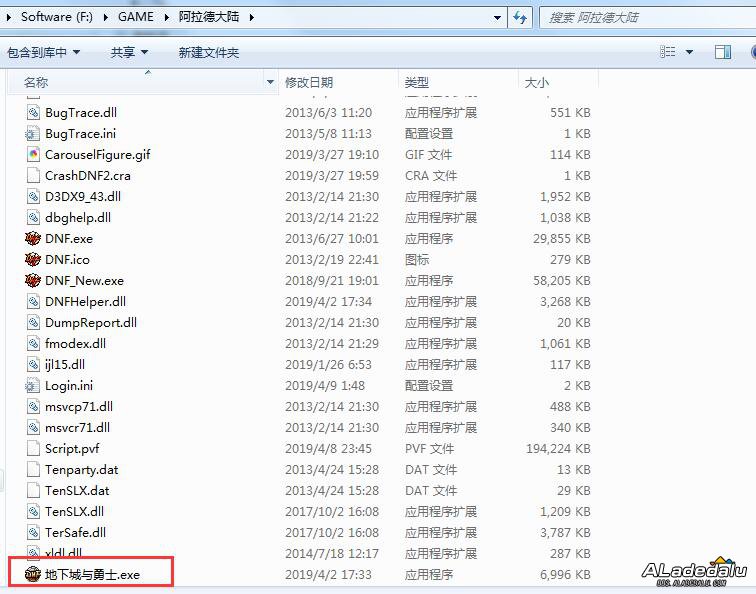Click the DNF.exe application icon
The width and height of the screenshot is (756, 594).
coord(33,239)
